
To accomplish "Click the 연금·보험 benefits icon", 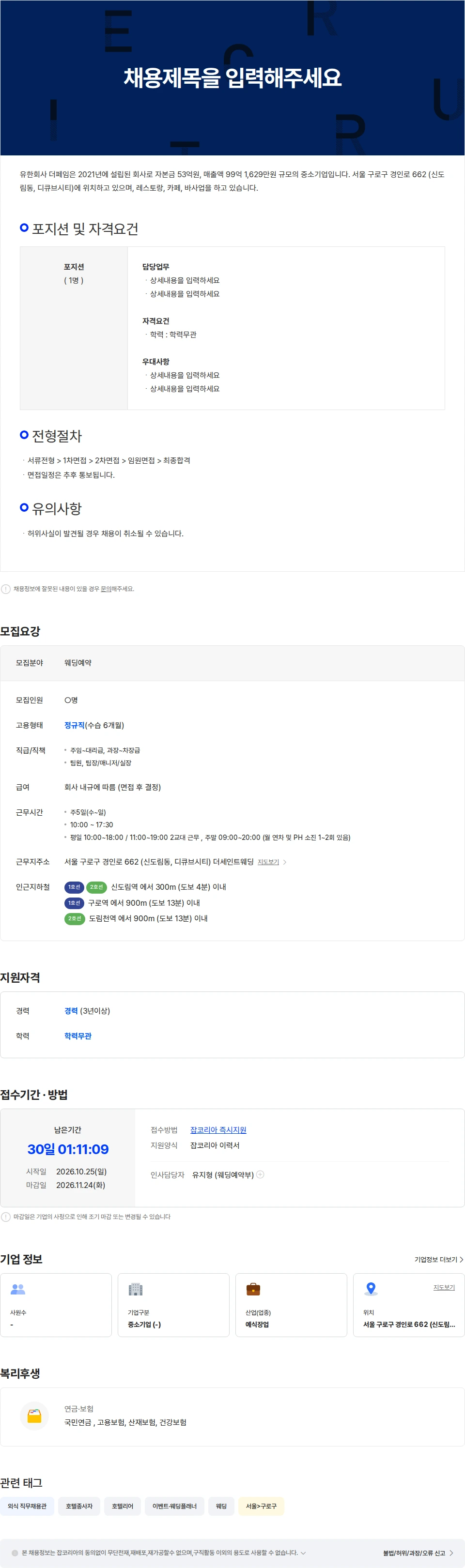I will point(34,1415).
